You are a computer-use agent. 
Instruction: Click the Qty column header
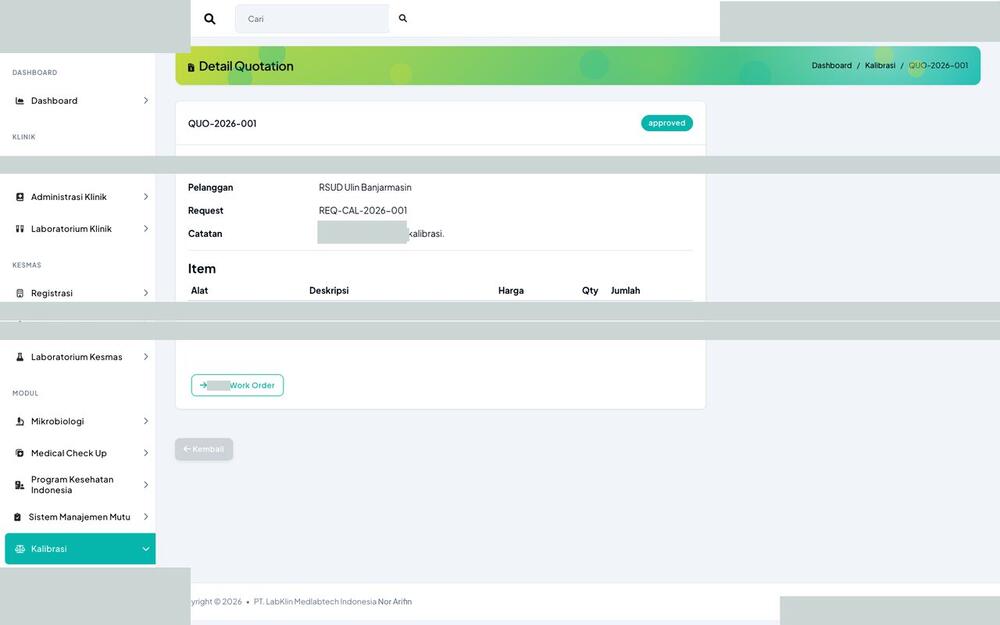[x=590, y=291]
